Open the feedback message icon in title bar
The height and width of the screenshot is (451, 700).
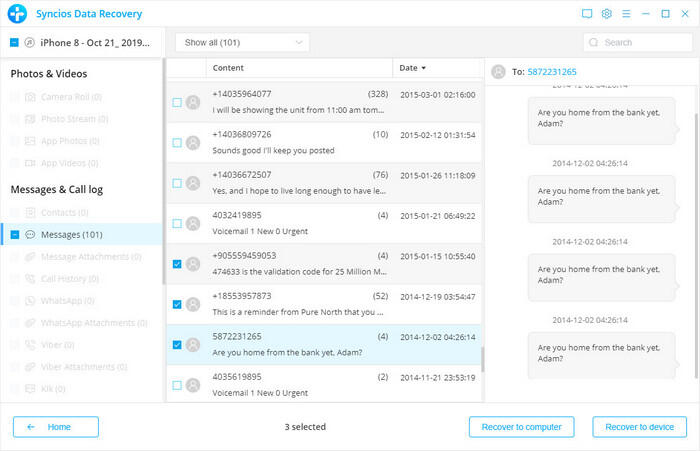click(587, 14)
